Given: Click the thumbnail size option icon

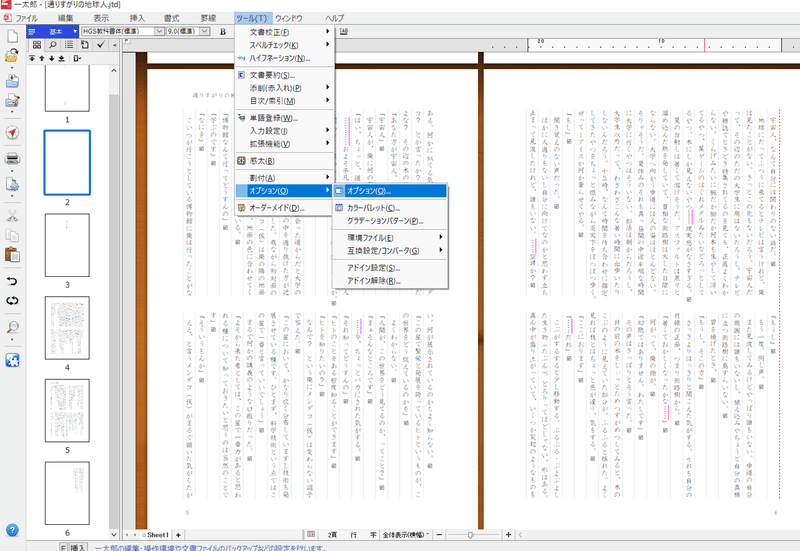Looking at the screenshot, I should pos(77,58).
